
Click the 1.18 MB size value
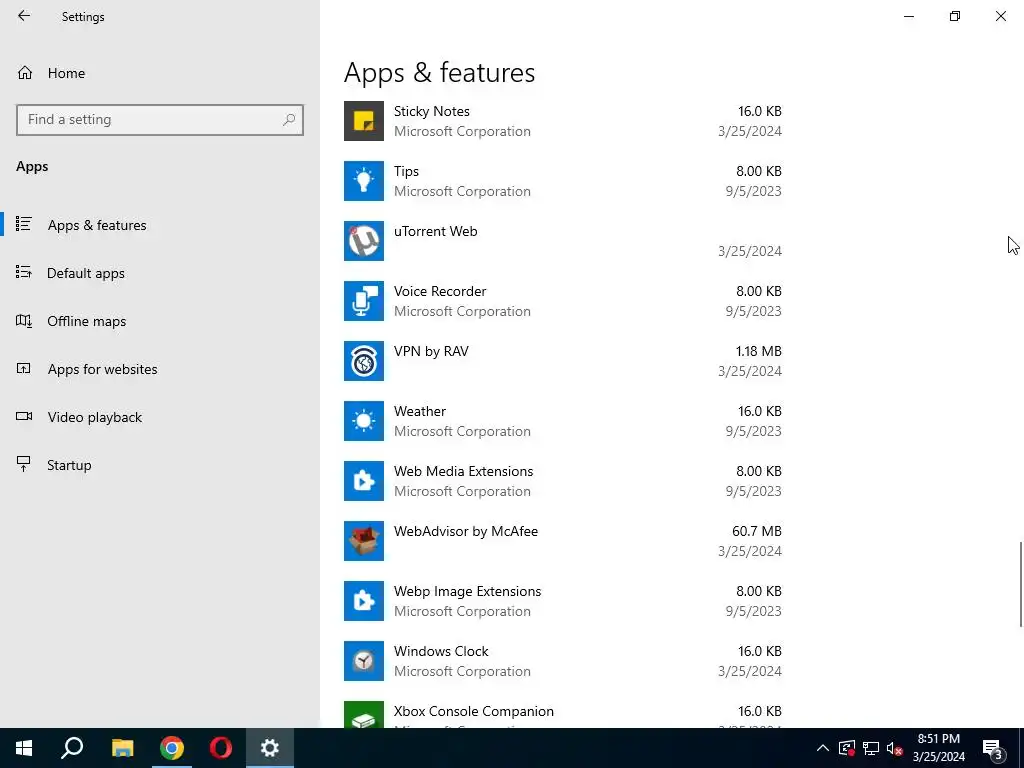(x=759, y=351)
